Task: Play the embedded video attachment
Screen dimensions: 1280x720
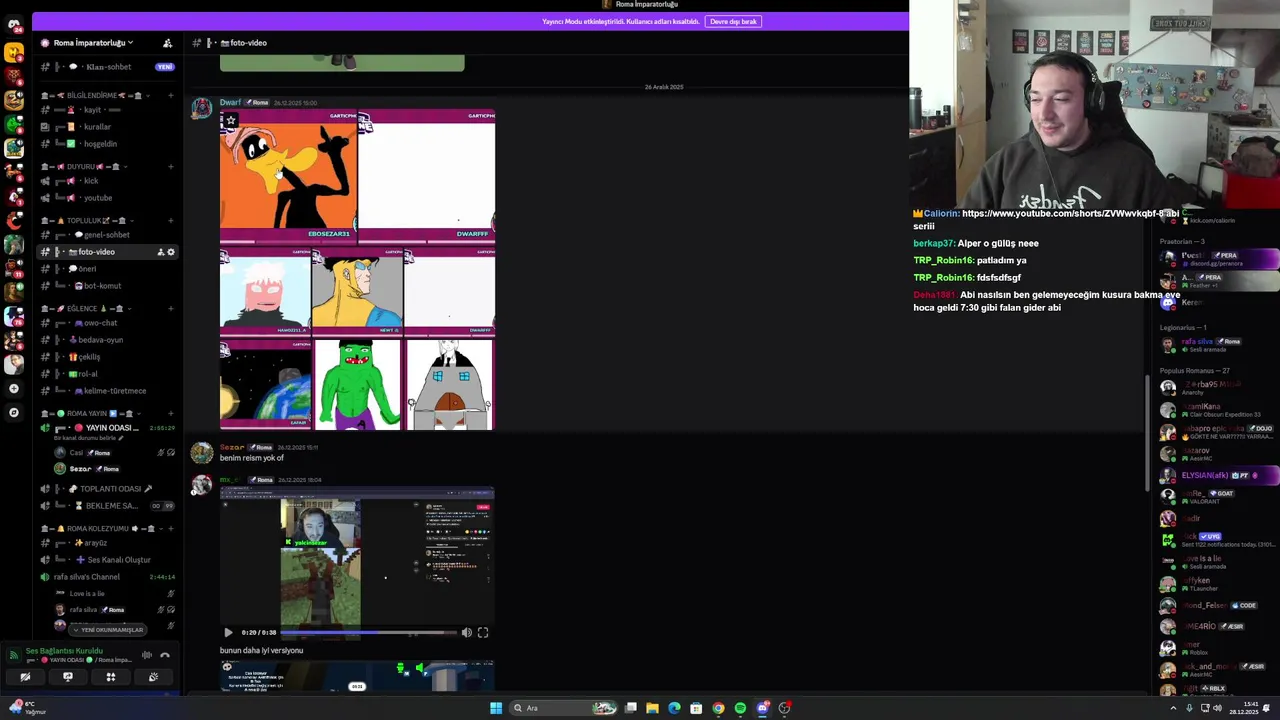Action: (228, 632)
